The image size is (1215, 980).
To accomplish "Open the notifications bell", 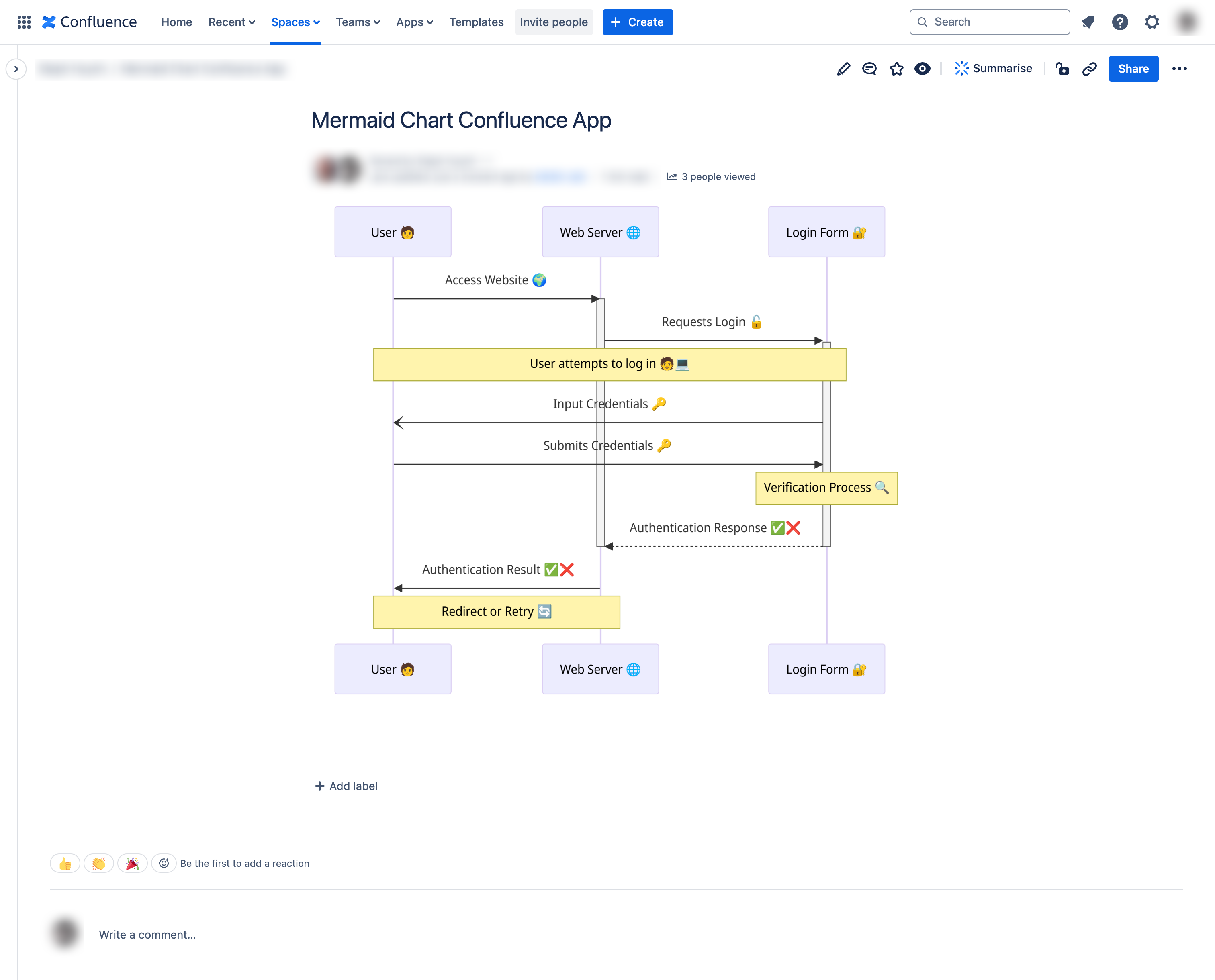I will pos(1088,22).
